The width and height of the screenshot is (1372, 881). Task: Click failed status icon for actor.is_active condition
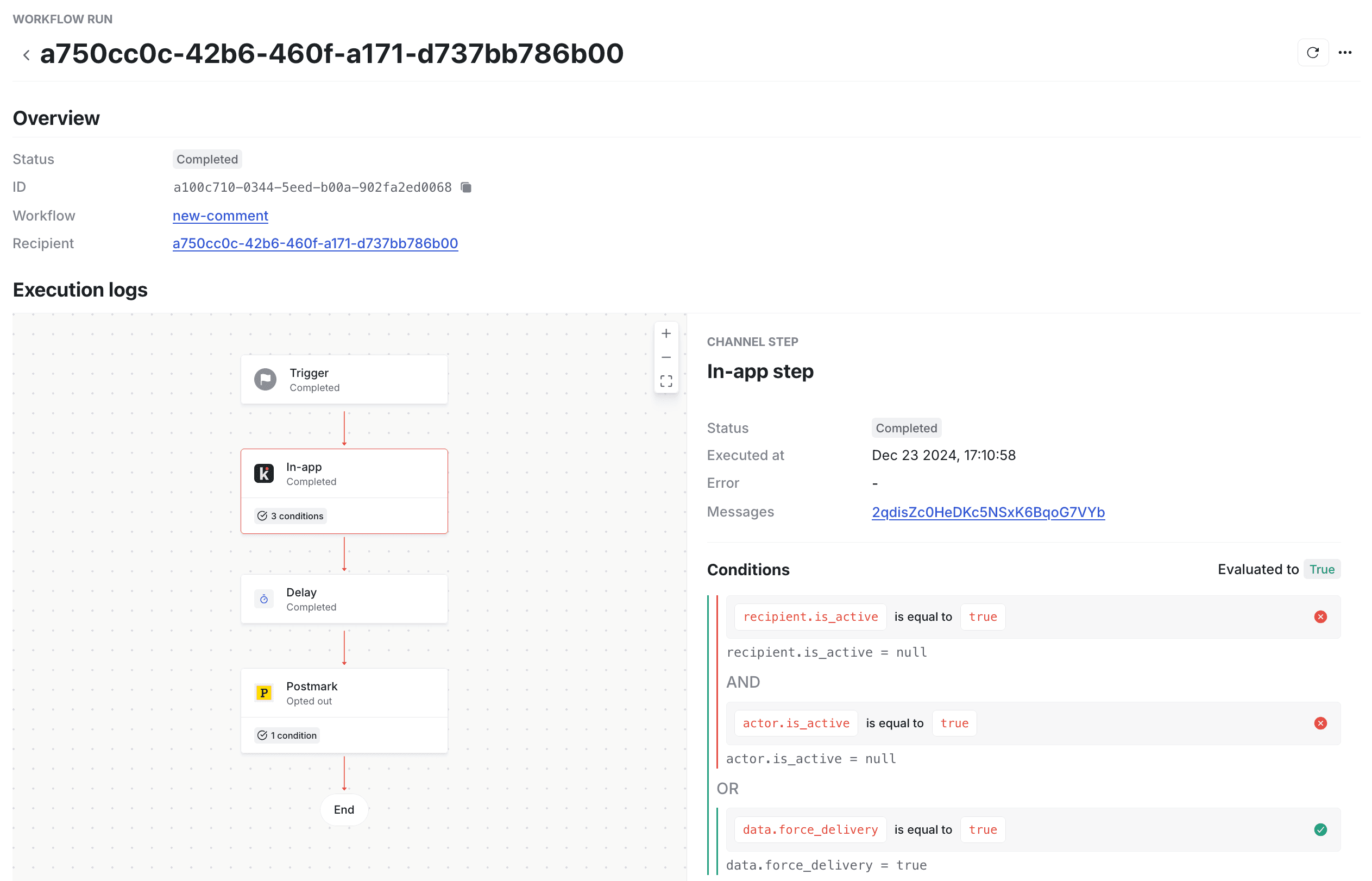point(1320,723)
